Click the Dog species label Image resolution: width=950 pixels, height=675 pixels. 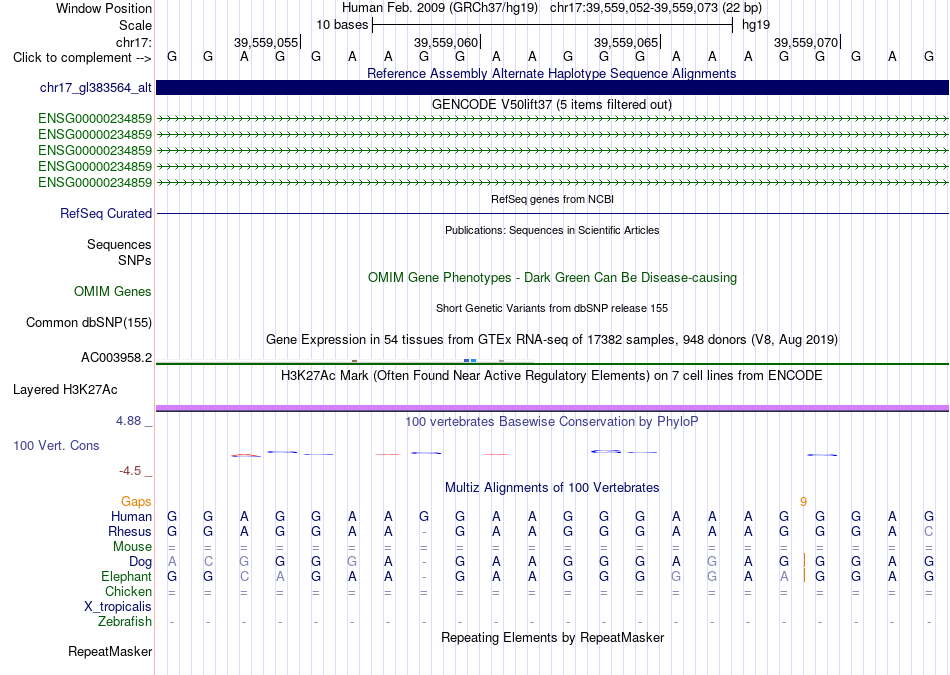coord(141,562)
